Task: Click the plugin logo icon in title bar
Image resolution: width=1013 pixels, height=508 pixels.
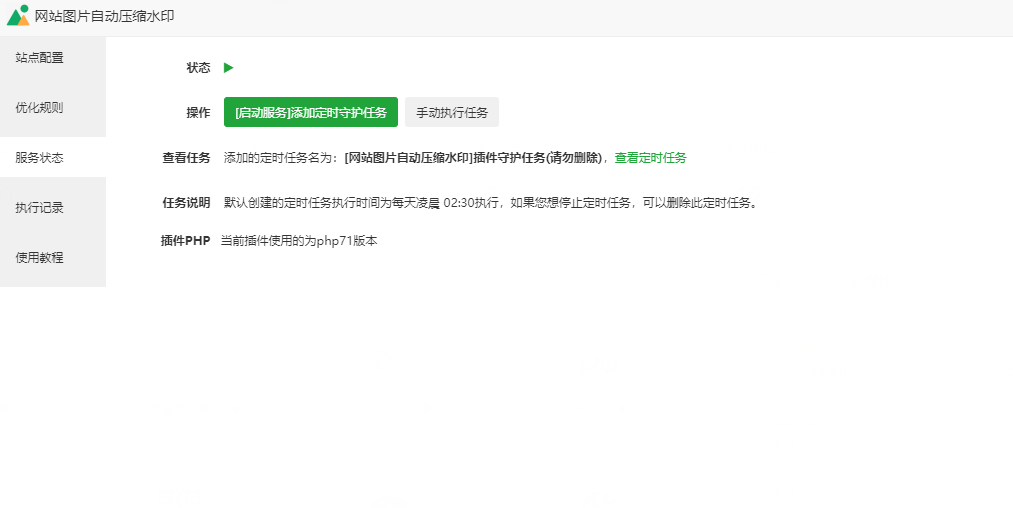Action: point(18,16)
